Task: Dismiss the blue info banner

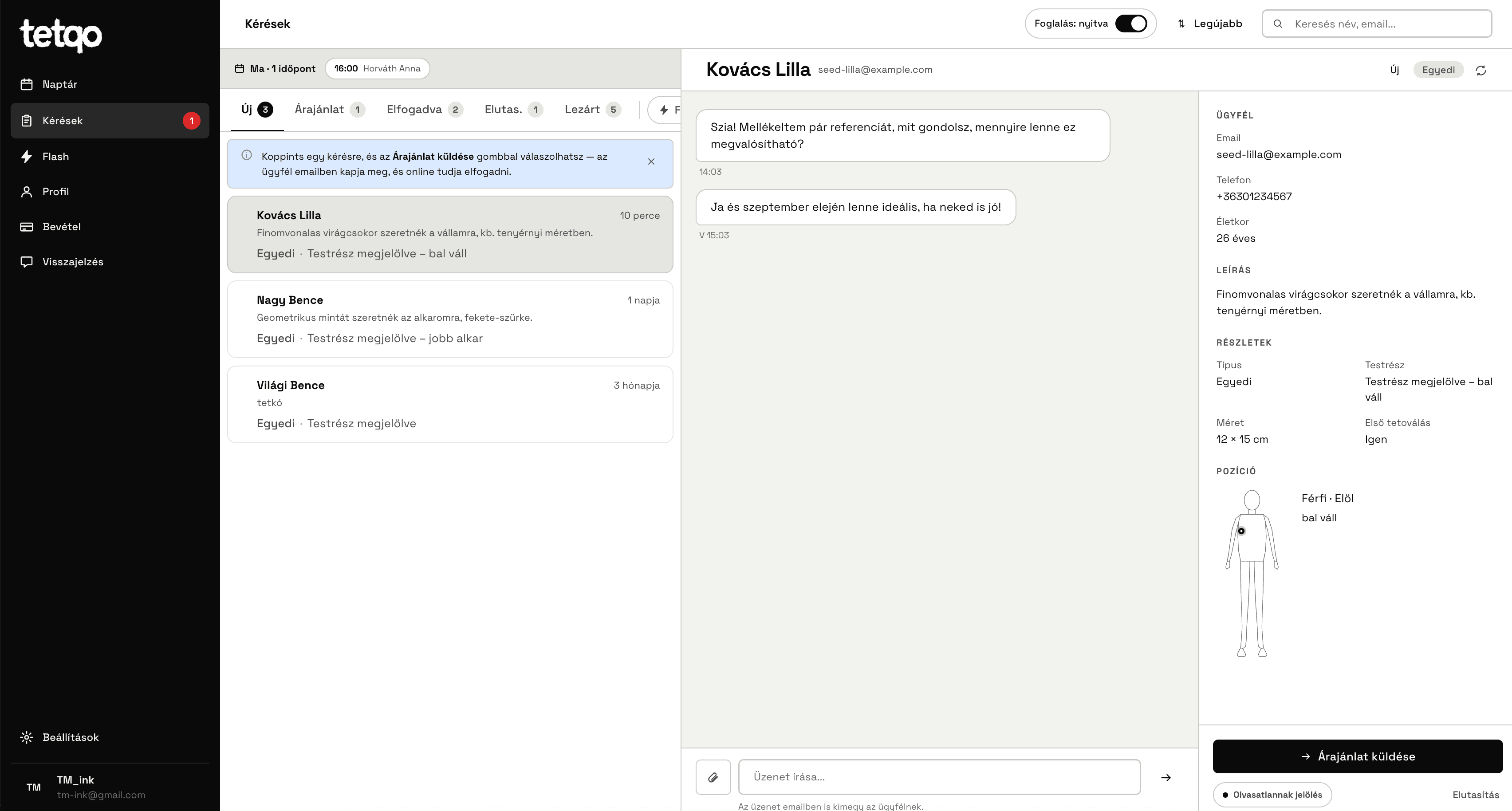Action: [x=651, y=161]
